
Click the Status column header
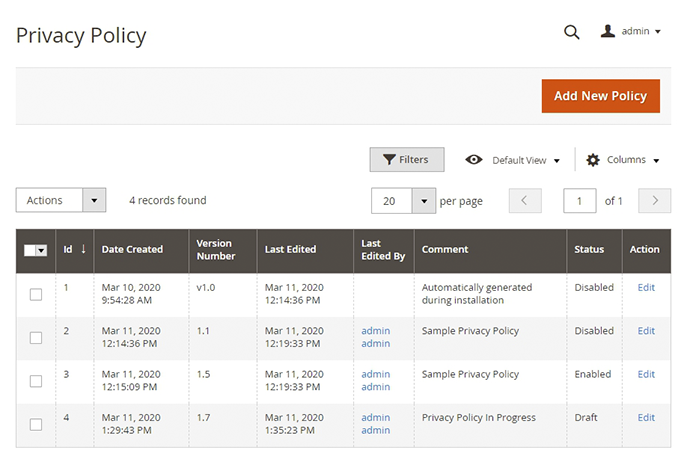pyautogui.click(x=590, y=250)
